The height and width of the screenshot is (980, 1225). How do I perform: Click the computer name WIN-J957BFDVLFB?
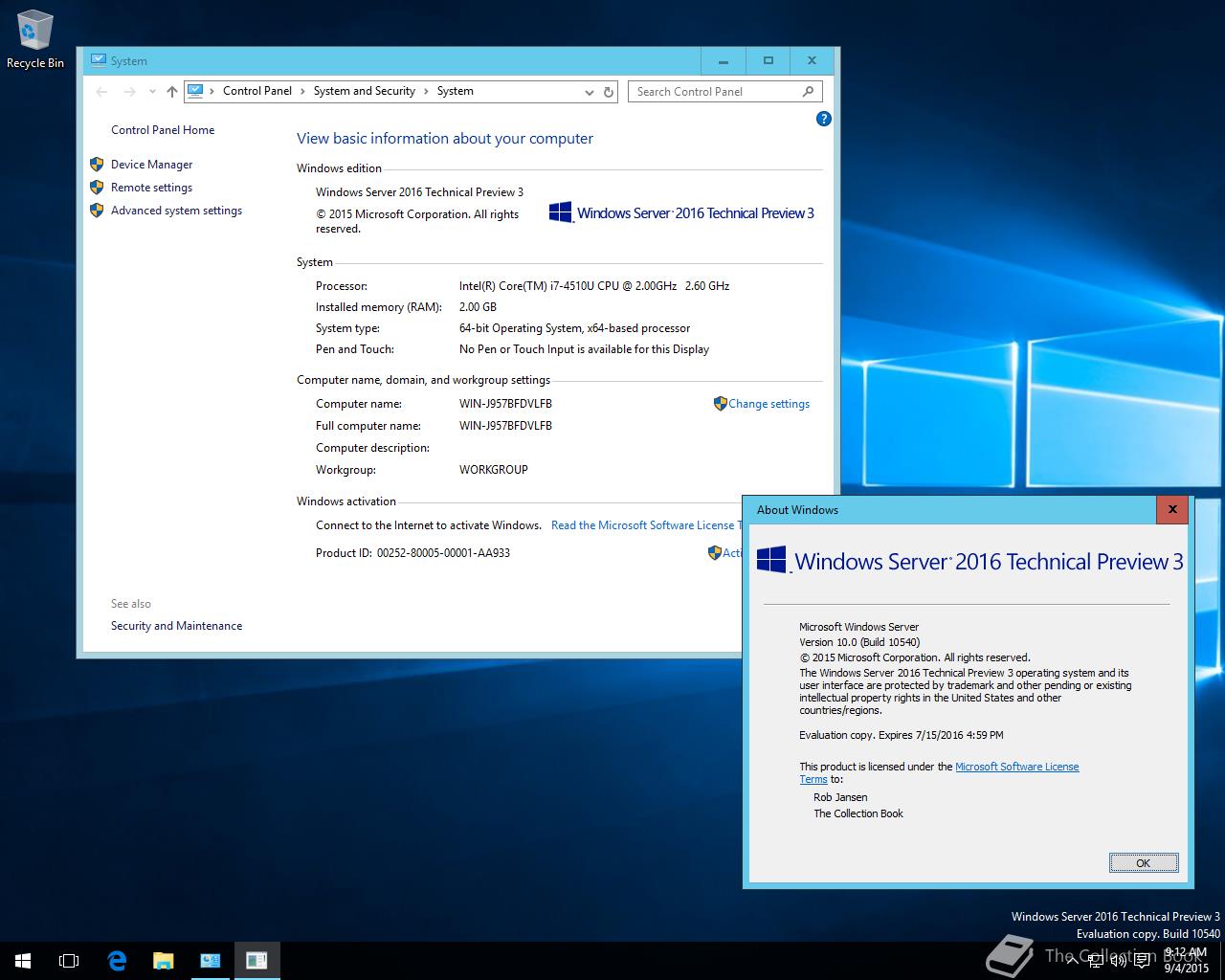[505, 404]
